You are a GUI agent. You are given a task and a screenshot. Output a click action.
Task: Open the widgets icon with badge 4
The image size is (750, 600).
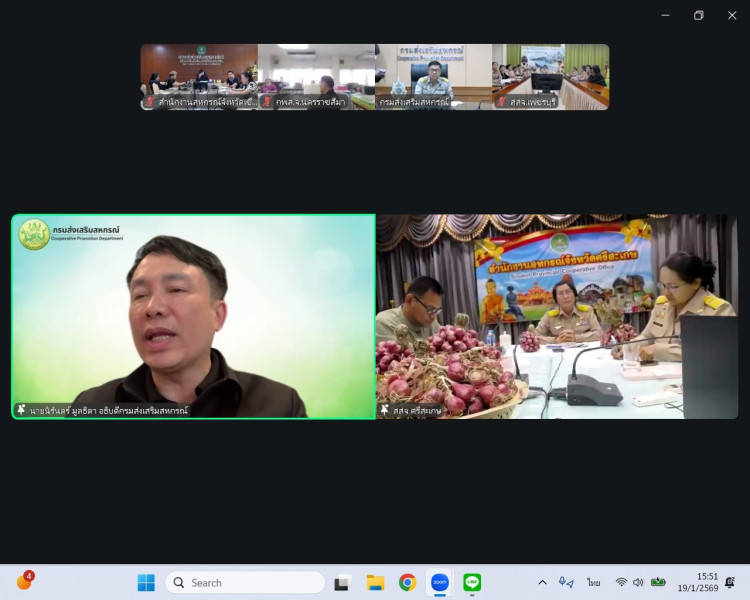(x=24, y=581)
